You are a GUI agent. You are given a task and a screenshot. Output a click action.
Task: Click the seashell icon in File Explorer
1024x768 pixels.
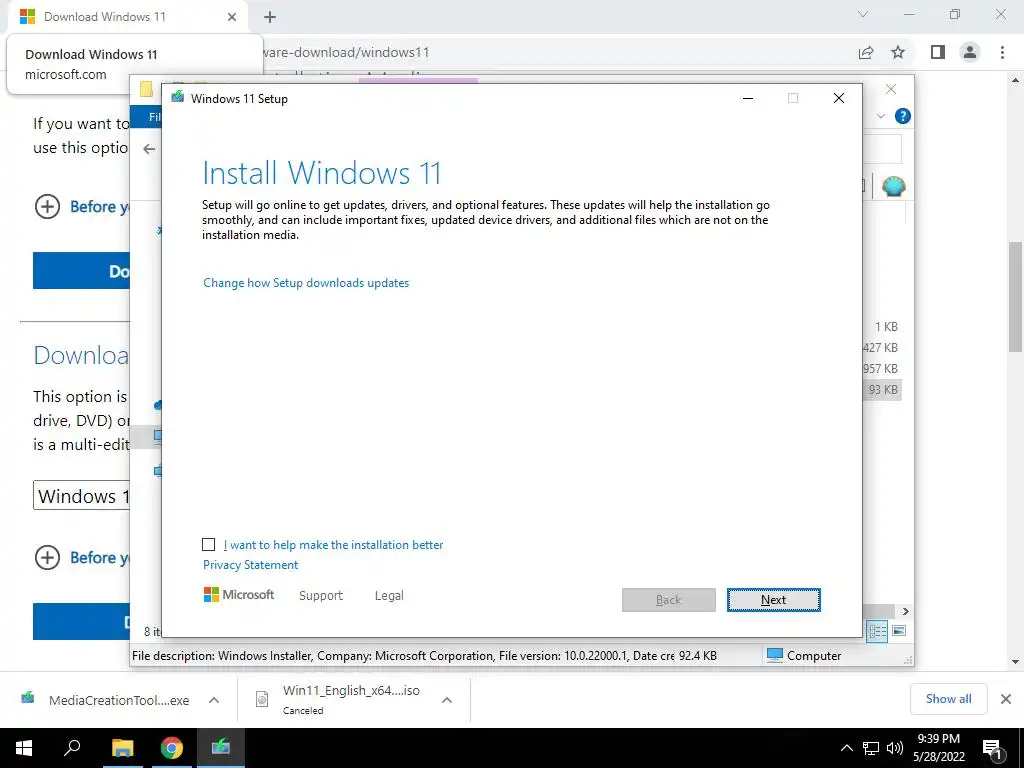click(893, 186)
